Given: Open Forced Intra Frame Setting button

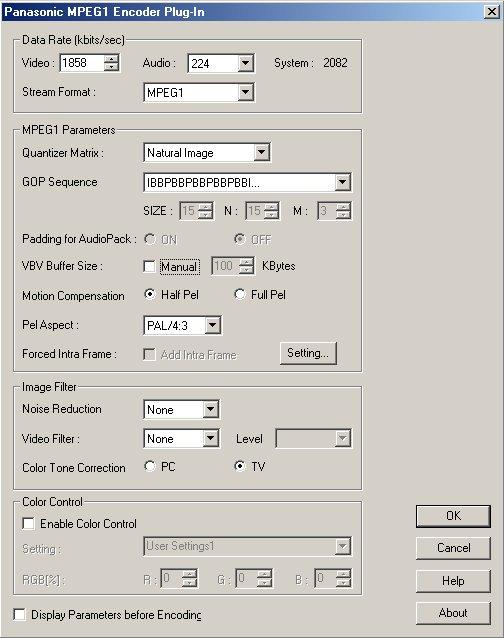Looking at the screenshot, I should point(308,353).
